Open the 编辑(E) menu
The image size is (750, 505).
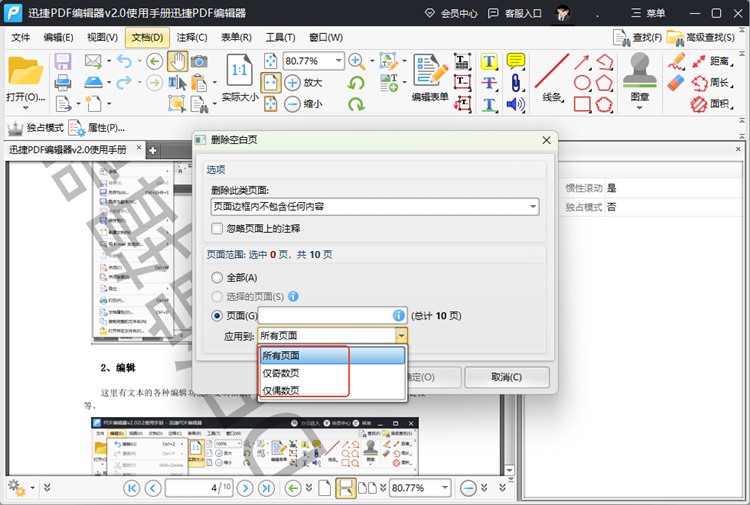[58, 37]
